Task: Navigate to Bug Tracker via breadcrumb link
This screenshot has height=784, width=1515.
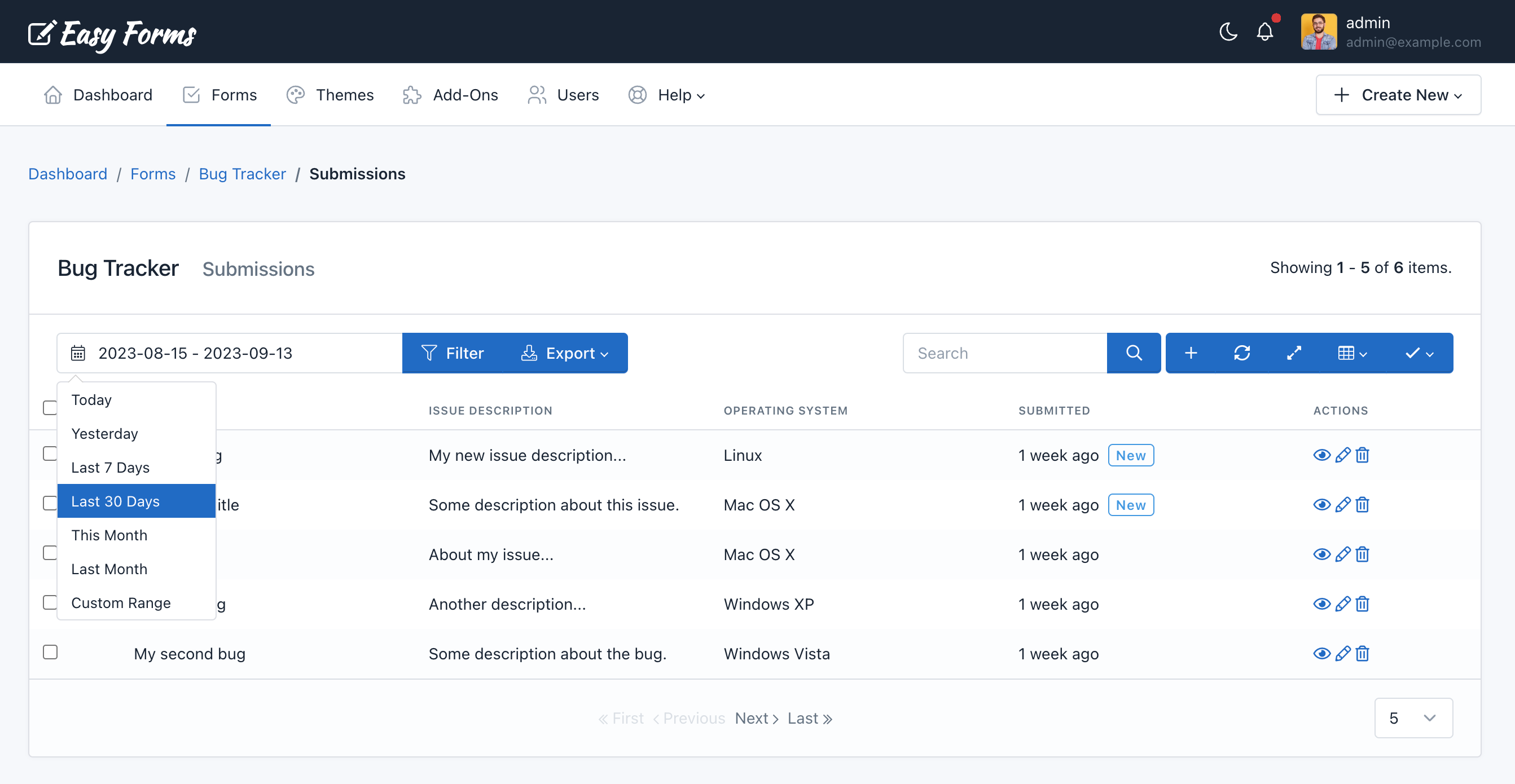Action: point(242,173)
